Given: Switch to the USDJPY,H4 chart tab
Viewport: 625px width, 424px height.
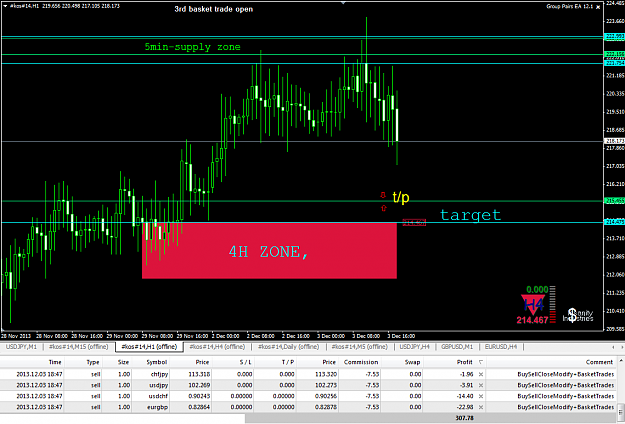Looking at the screenshot, I should tap(415, 347).
